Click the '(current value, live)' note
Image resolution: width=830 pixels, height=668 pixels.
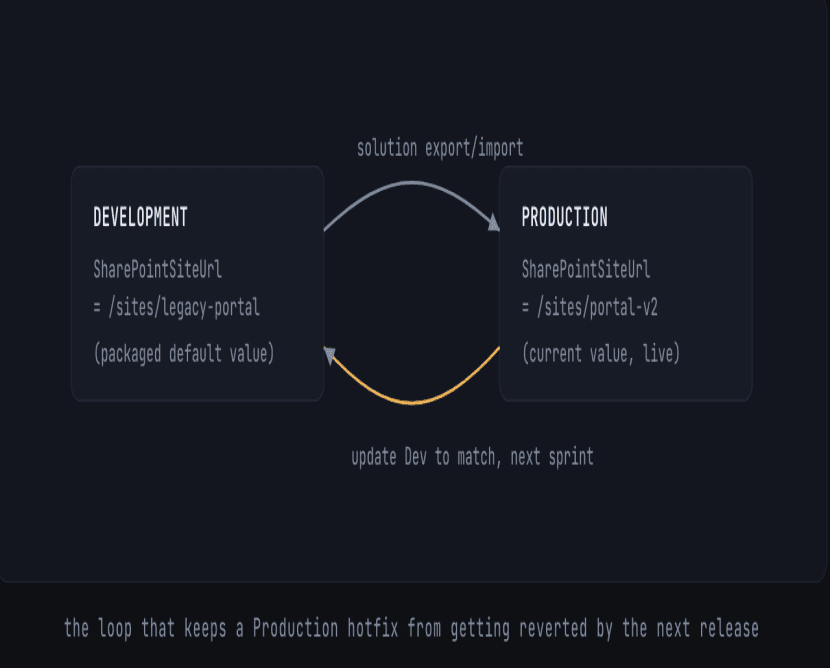point(601,354)
